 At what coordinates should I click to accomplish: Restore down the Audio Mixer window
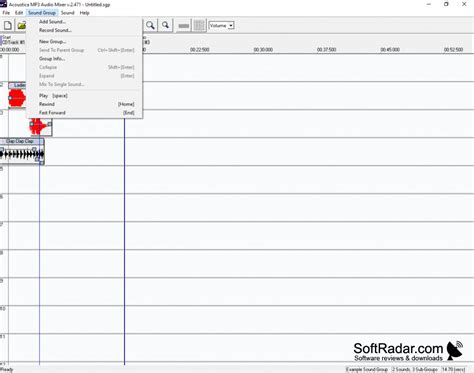pyautogui.click(x=446, y=4)
